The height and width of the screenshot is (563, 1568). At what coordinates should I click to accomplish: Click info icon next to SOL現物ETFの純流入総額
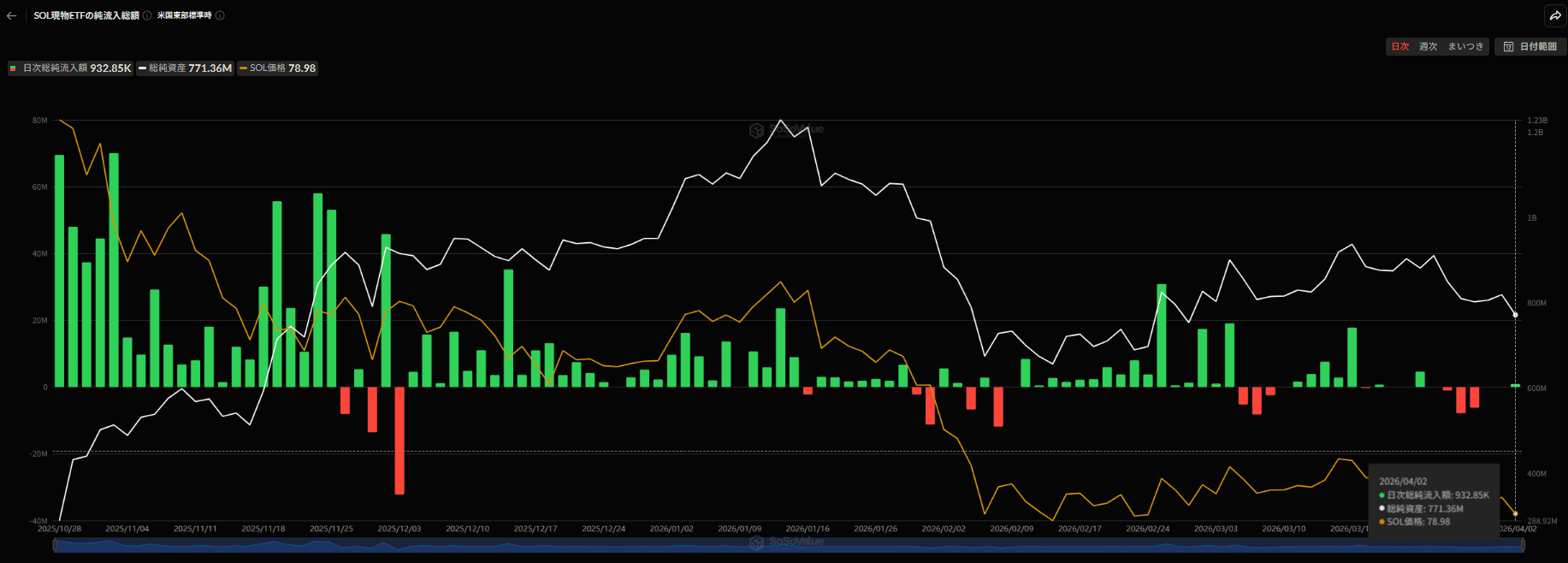pos(147,15)
